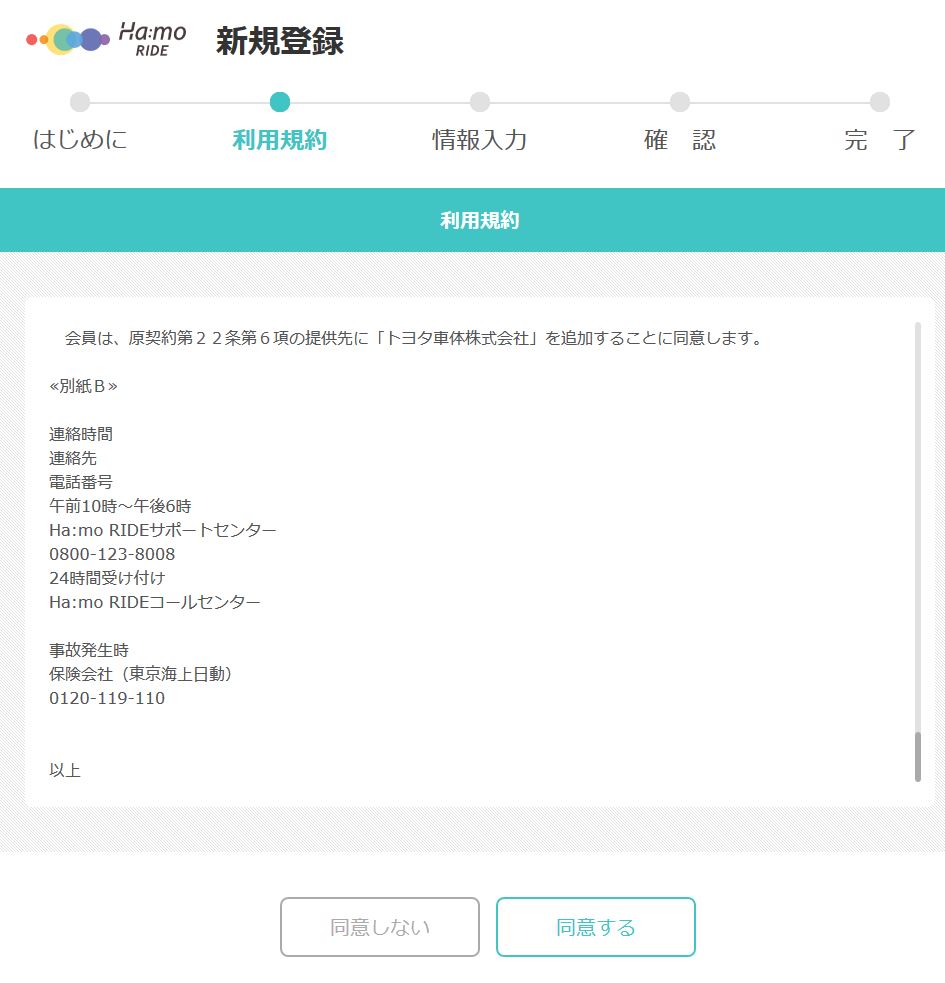
Task: Click the 事故発生時 line
Action: (89, 650)
